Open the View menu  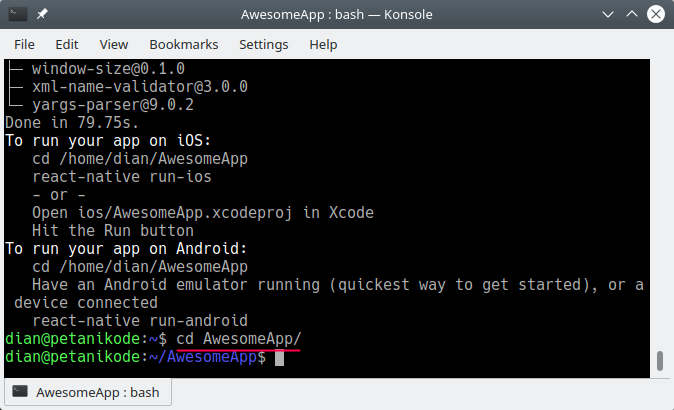[x=114, y=44]
